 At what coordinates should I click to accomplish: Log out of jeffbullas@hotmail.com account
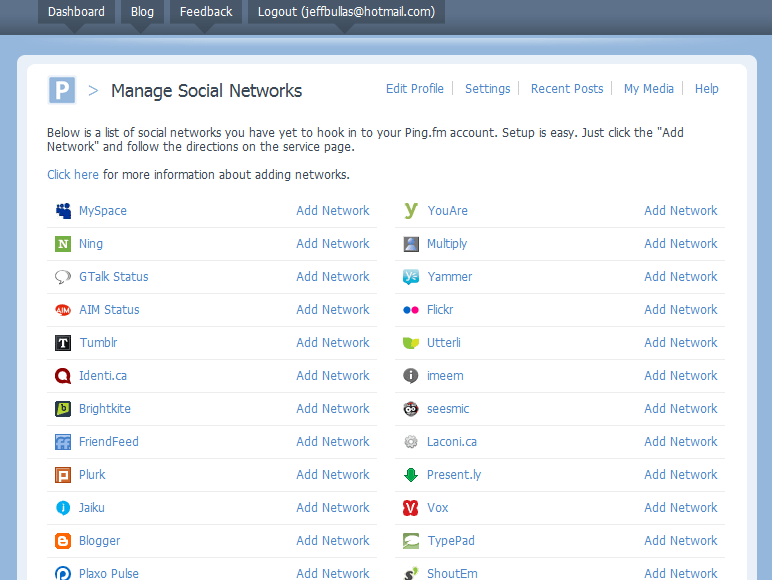coord(346,12)
